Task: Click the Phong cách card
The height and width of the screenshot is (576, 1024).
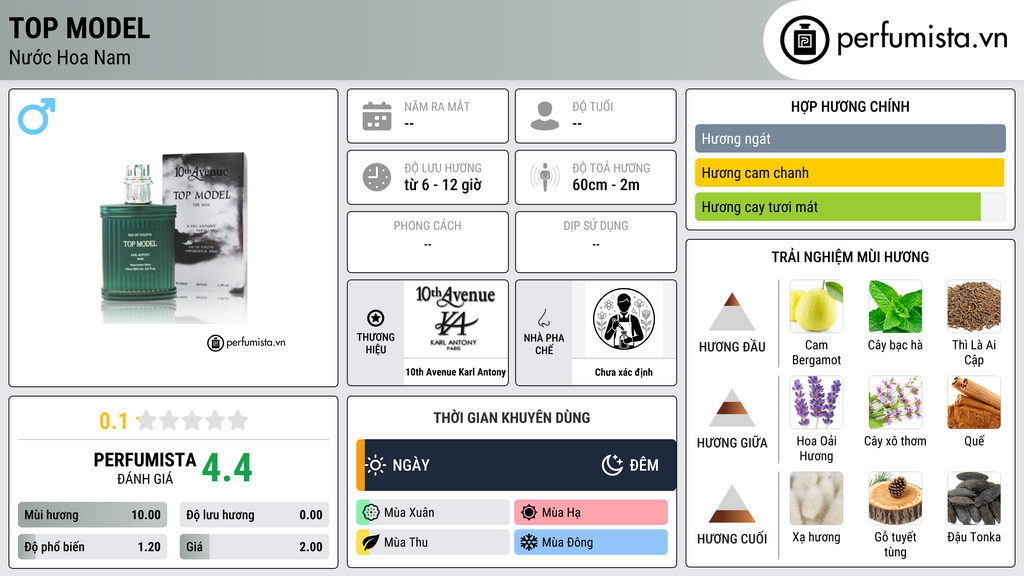Action: point(428,242)
